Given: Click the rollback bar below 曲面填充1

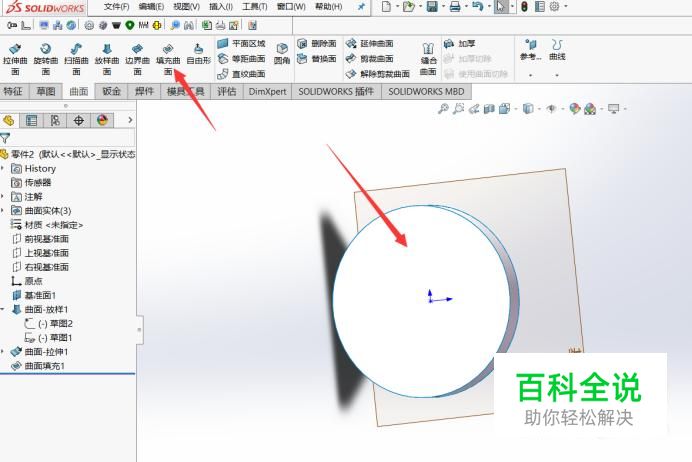Looking at the screenshot, I should click(68, 374).
